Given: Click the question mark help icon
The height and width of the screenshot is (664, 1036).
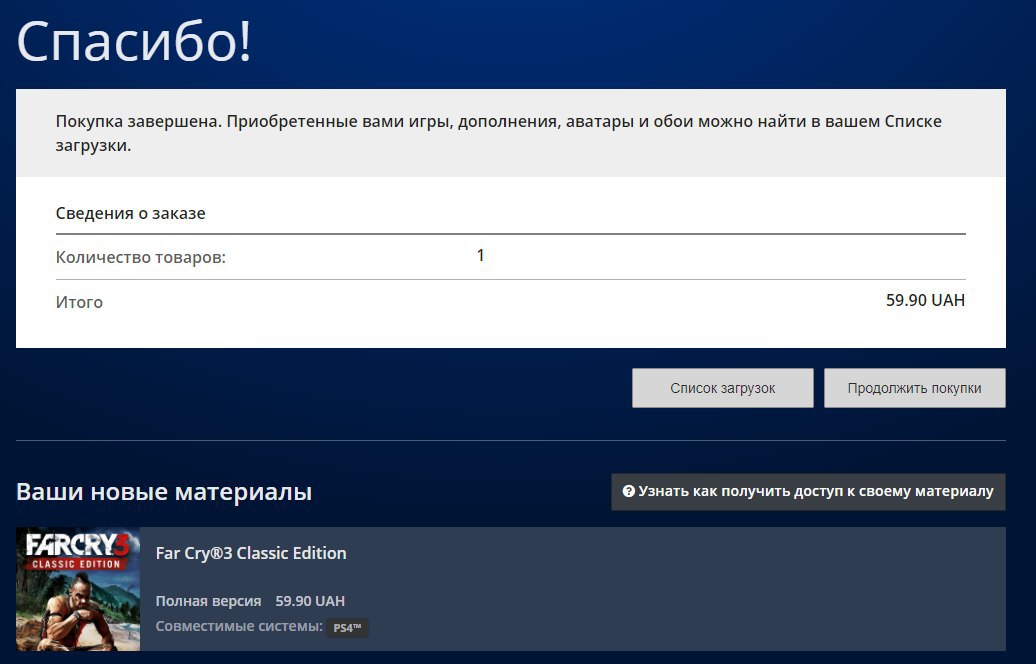Looking at the screenshot, I should coord(628,491).
